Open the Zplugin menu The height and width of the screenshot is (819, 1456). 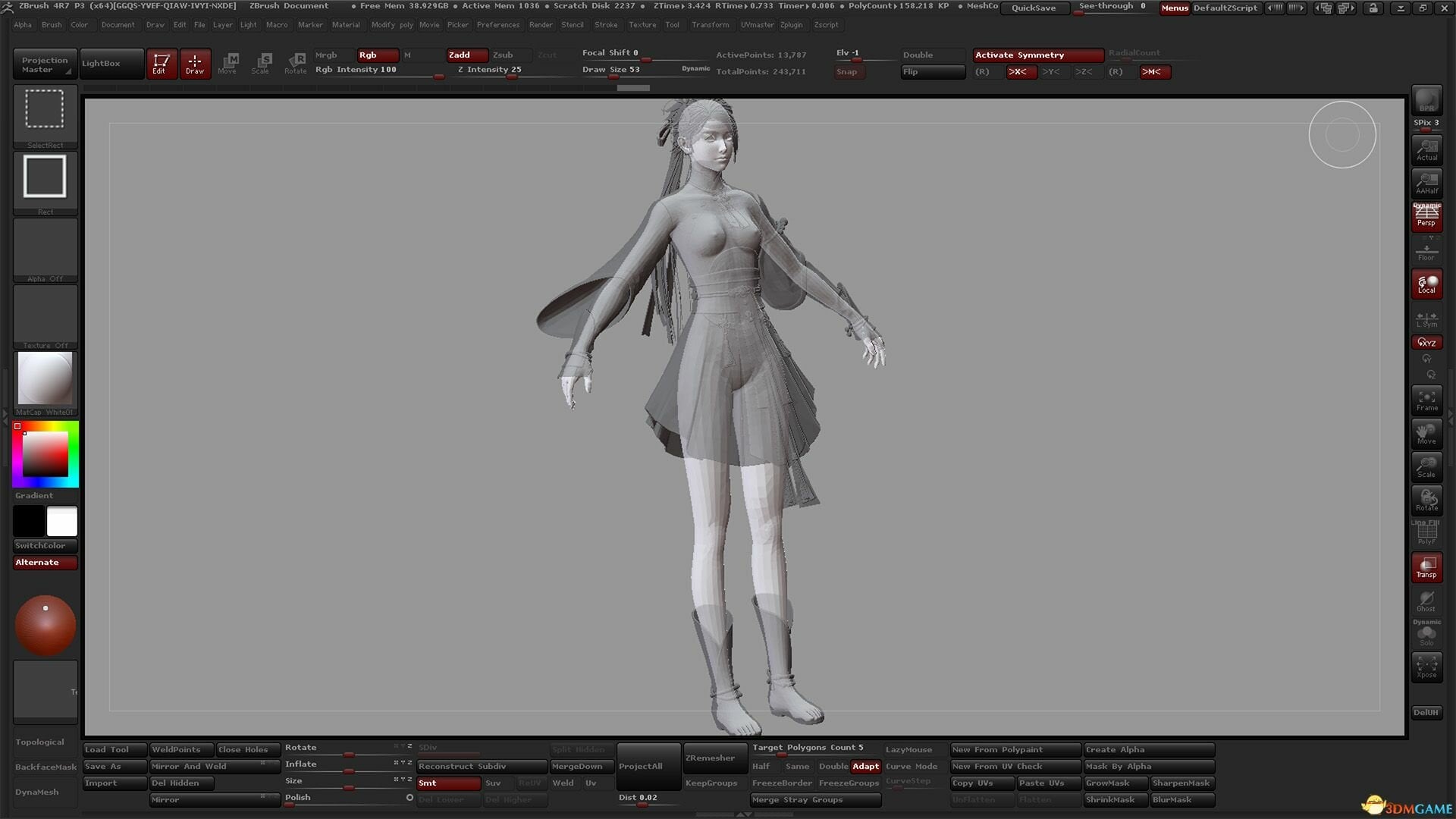tap(791, 25)
